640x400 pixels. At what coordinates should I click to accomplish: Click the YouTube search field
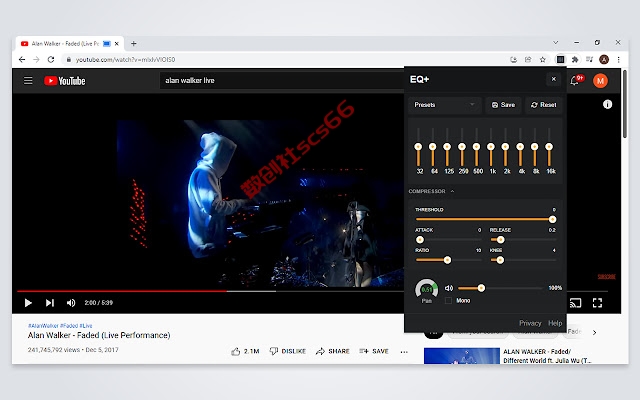pyautogui.click(x=282, y=80)
